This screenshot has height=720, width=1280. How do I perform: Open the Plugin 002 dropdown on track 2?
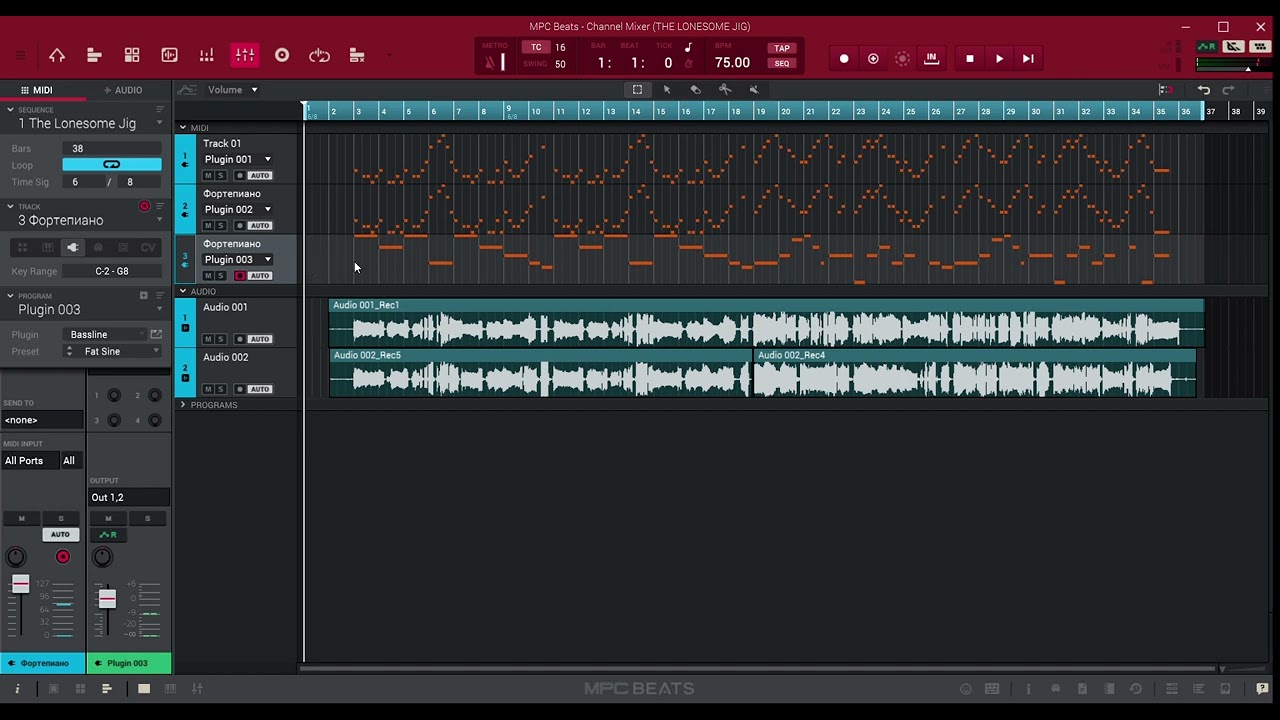(x=238, y=210)
